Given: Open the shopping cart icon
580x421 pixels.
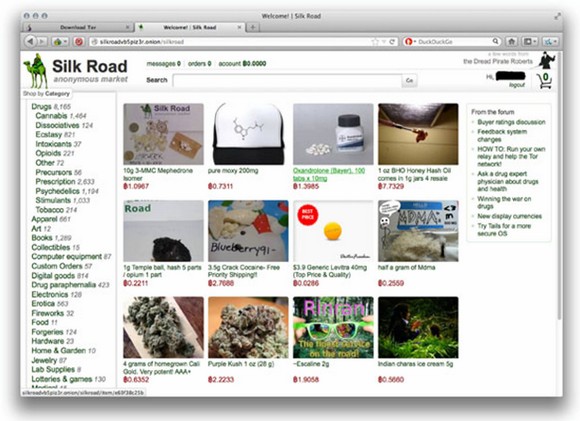Looking at the screenshot, I should (544, 81).
